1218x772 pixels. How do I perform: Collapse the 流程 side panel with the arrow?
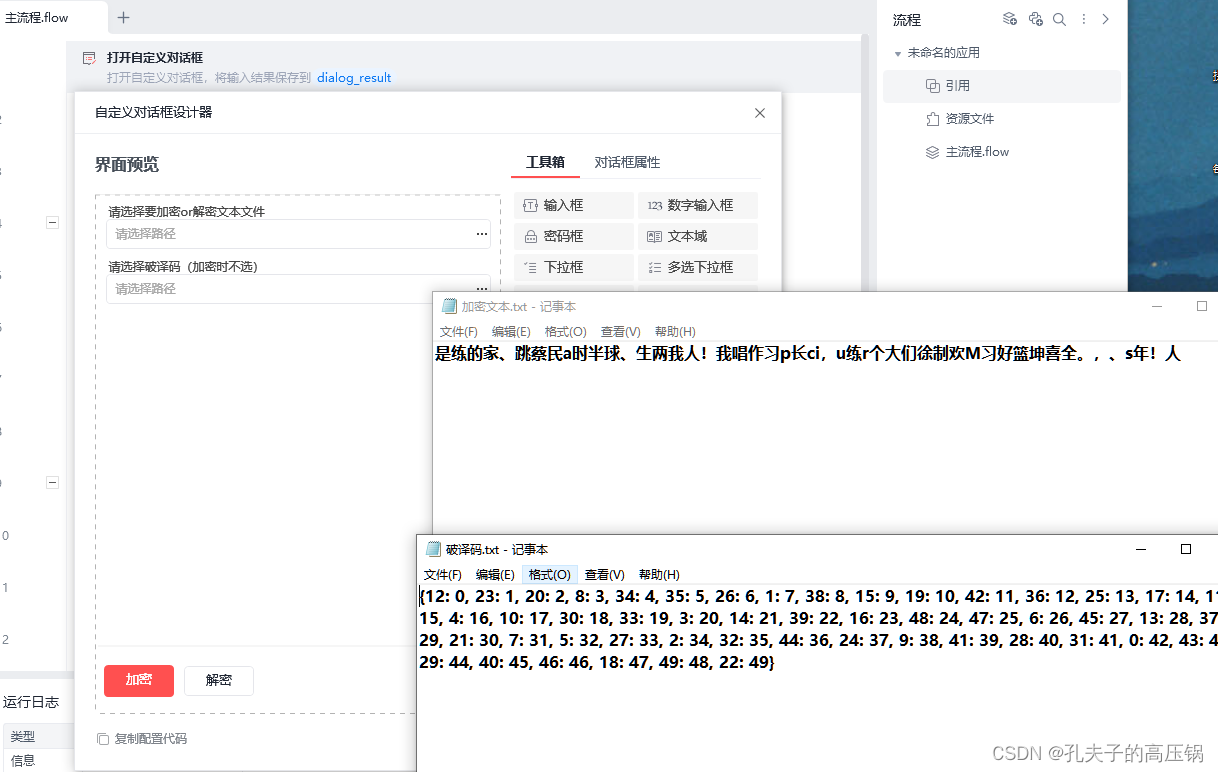(1105, 19)
